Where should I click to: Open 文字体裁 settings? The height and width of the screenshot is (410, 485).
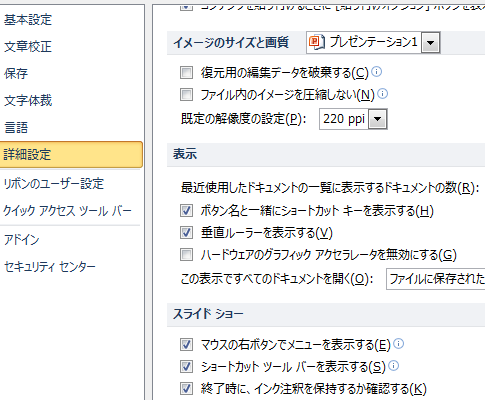28,101
